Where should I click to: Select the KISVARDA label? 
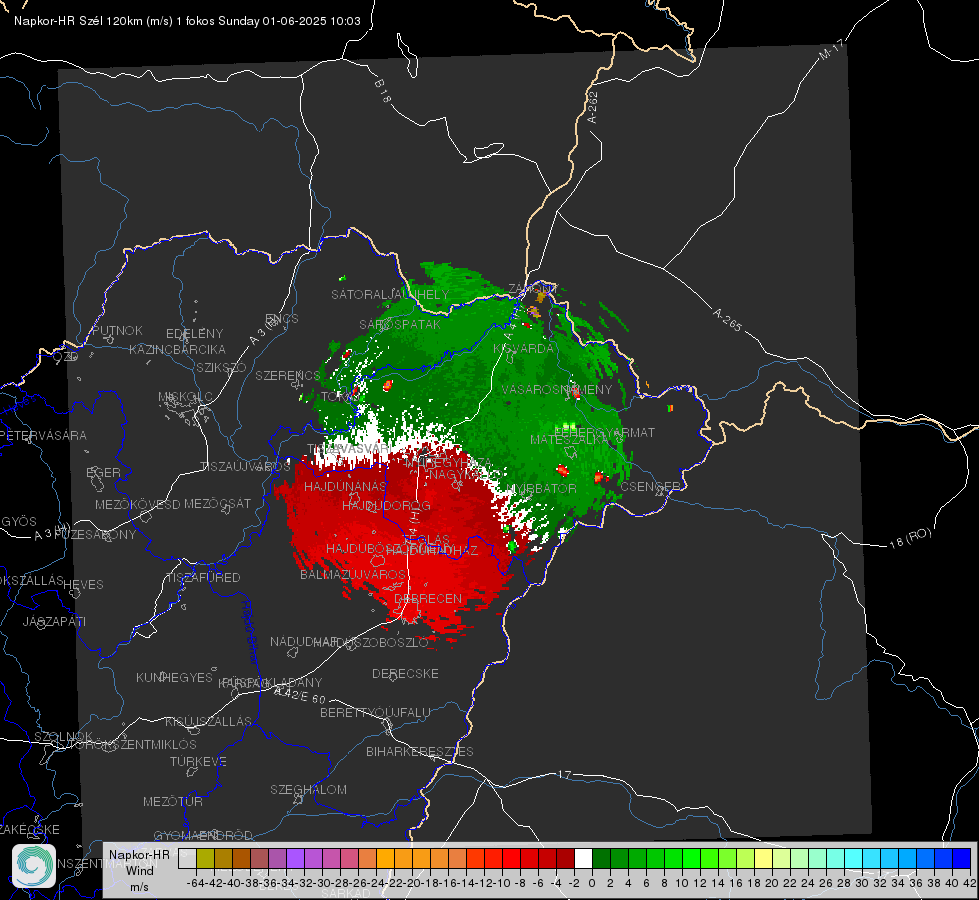point(523,349)
